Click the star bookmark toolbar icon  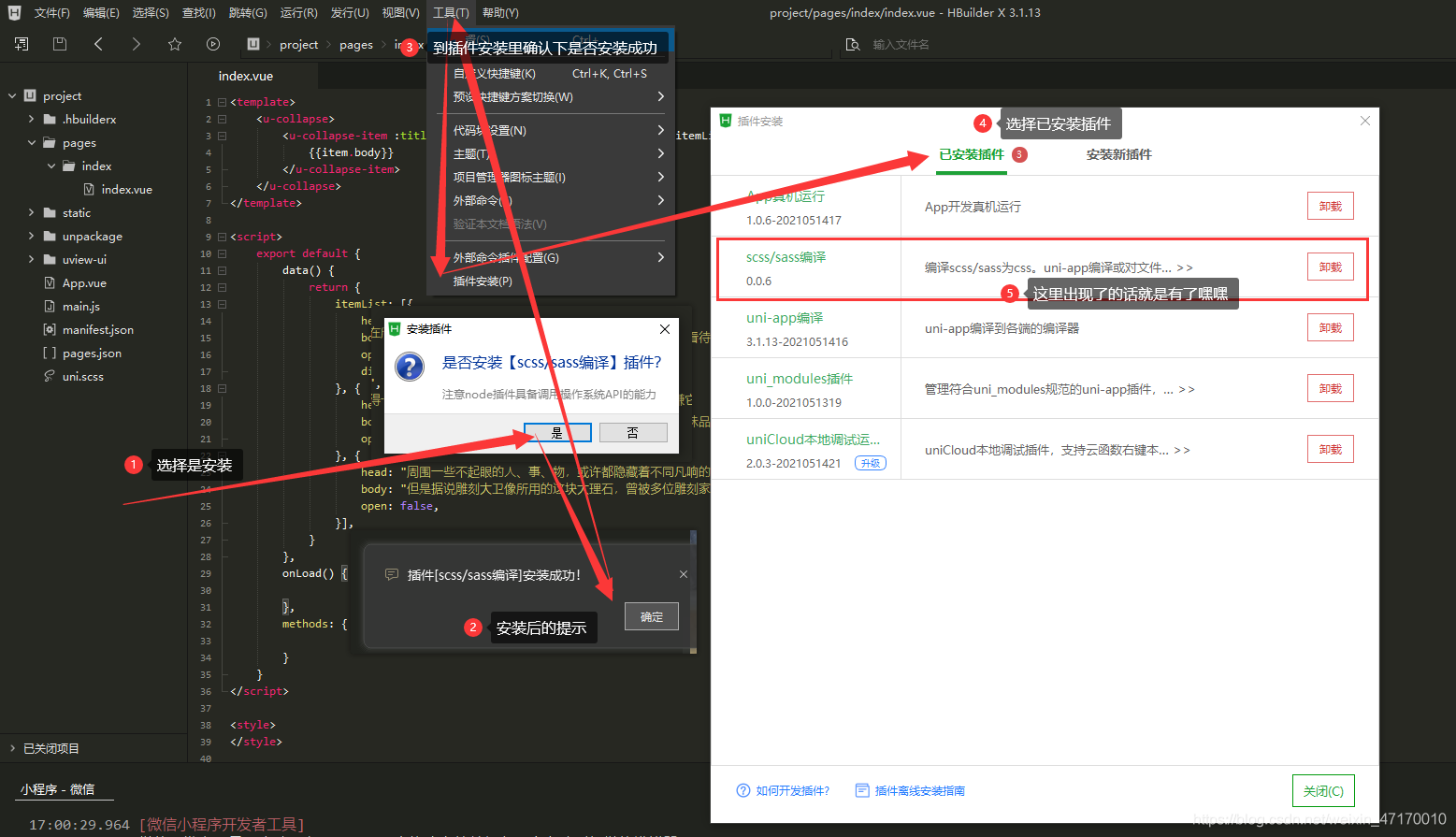point(175,44)
